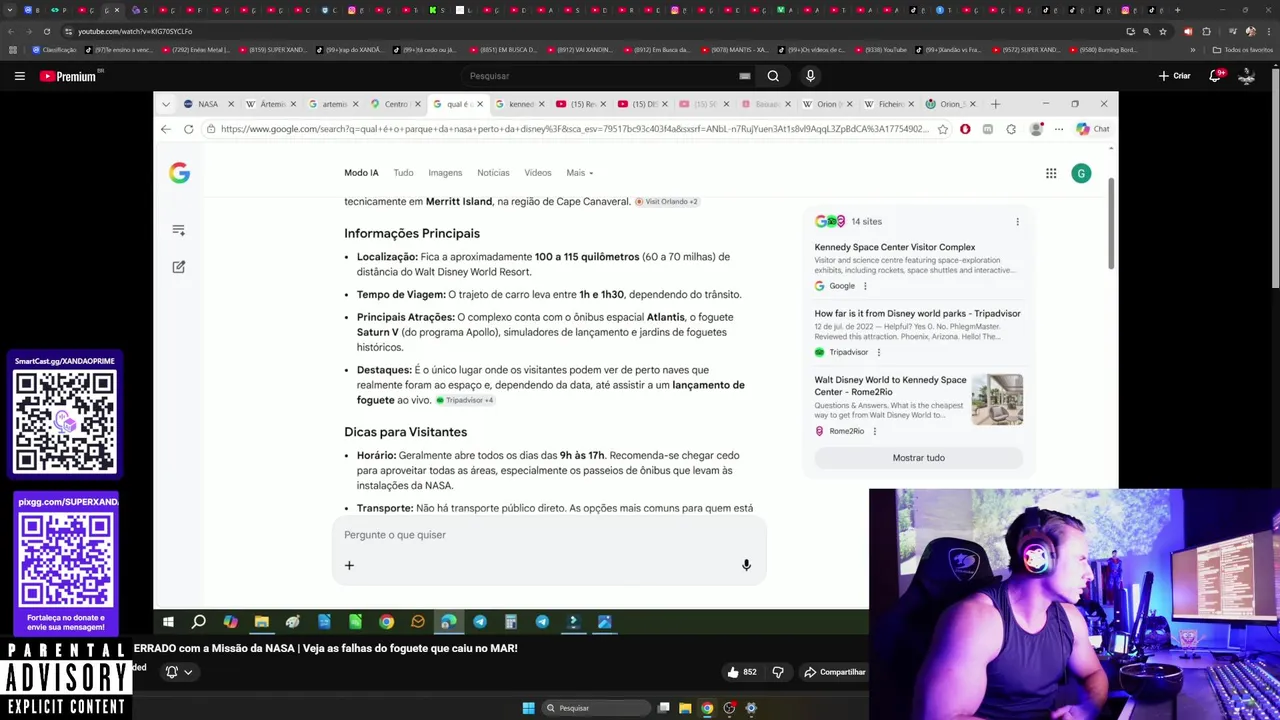1280x720 pixels.
Task: Open the red Opera-style extension icon
Action: coord(965,129)
